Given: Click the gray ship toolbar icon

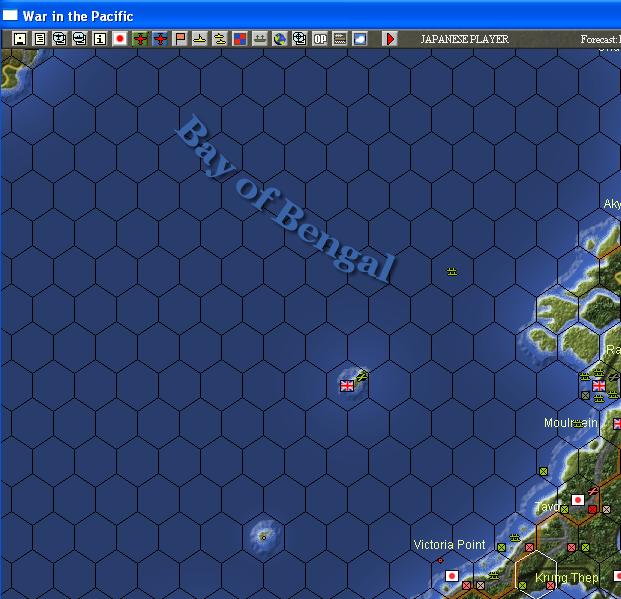Looking at the screenshot, I should click(260, 39).
